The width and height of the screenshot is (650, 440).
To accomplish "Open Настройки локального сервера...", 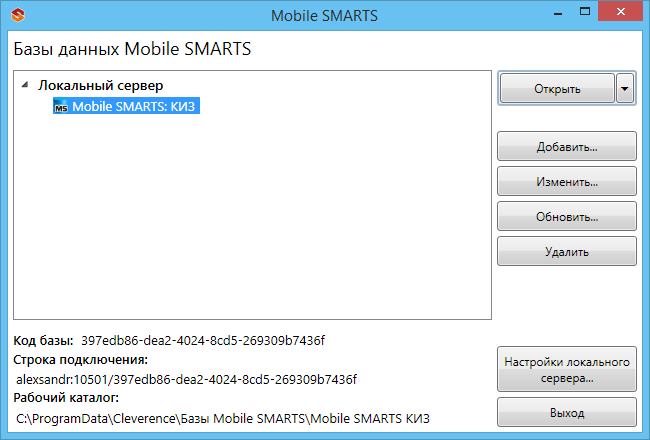I will [567, 370].
